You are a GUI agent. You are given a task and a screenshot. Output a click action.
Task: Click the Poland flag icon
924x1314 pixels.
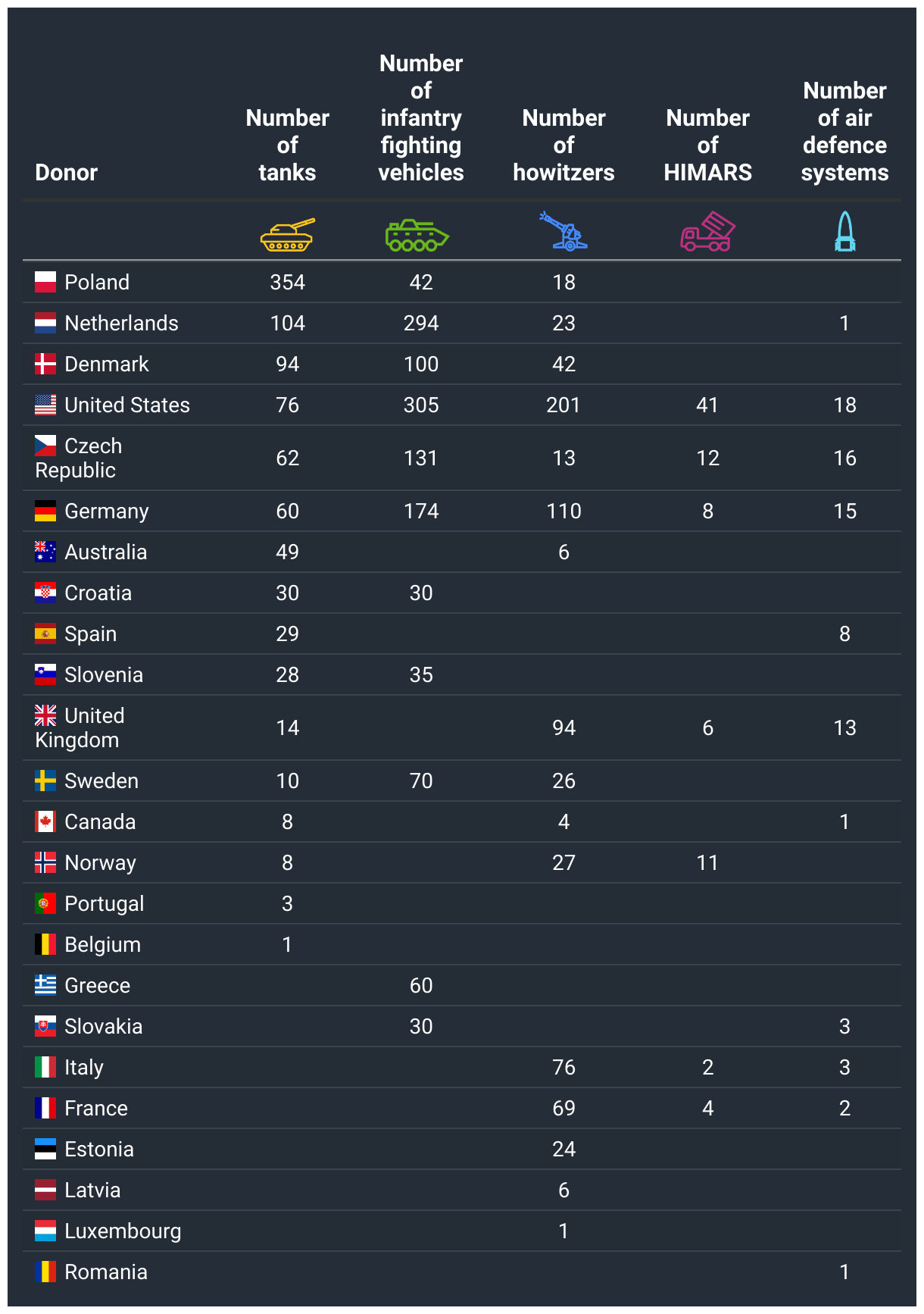45,282
